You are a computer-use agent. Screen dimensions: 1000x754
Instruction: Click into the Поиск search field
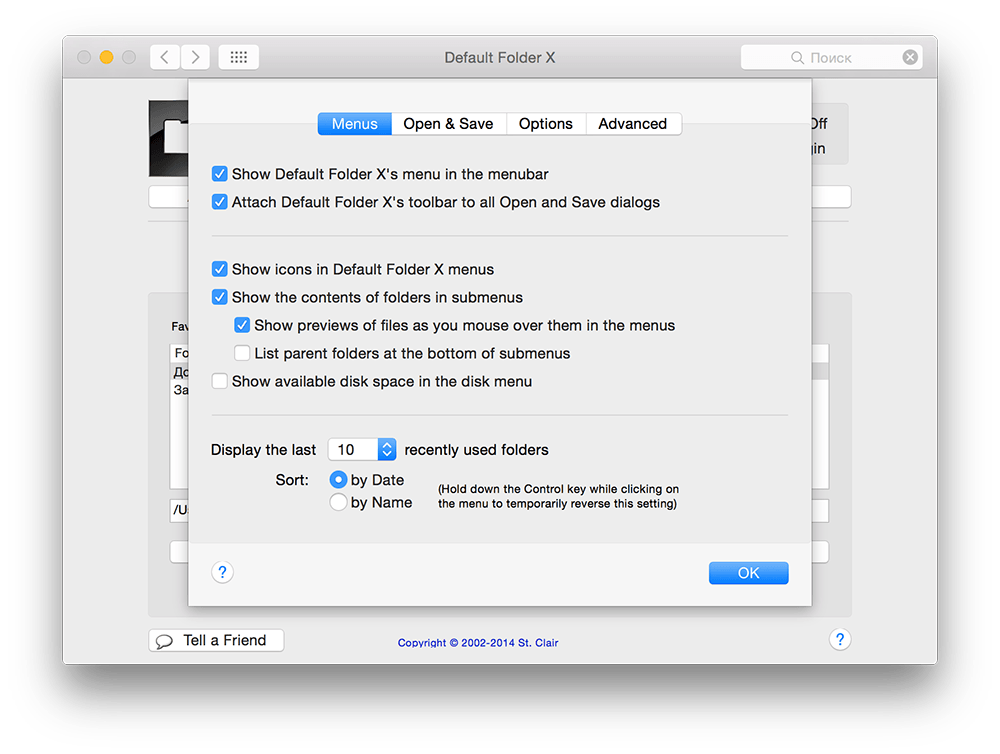pyautogui.click(x=832, y=57)
